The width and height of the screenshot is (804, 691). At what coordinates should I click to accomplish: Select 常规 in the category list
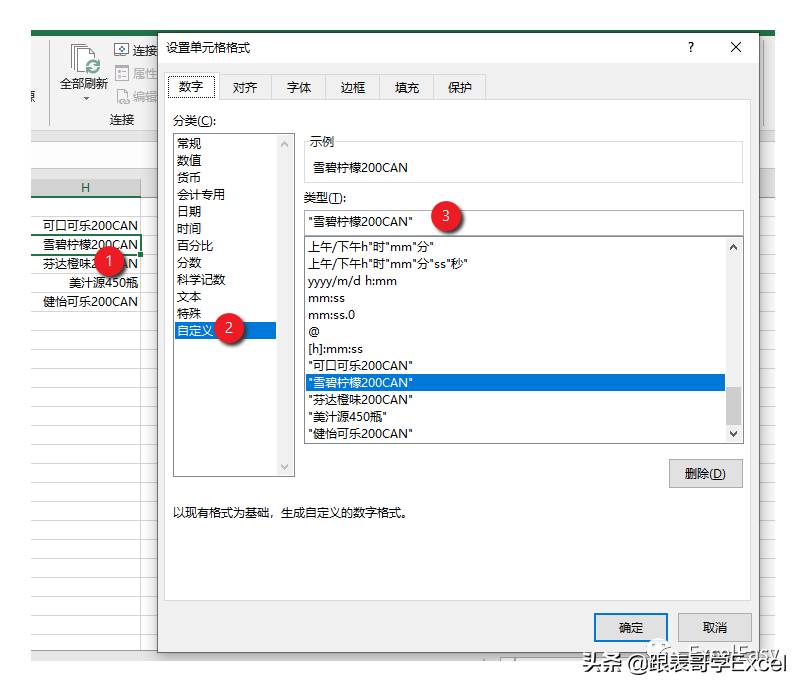[226, 144]
